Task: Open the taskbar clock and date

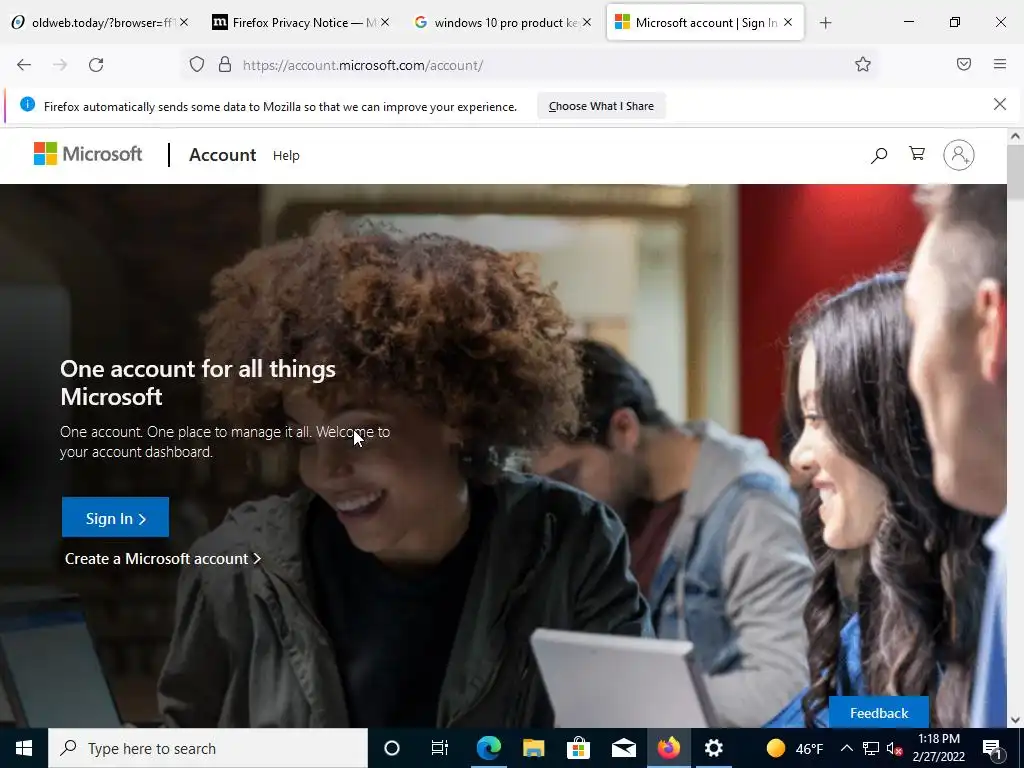Action: [938, 748]
